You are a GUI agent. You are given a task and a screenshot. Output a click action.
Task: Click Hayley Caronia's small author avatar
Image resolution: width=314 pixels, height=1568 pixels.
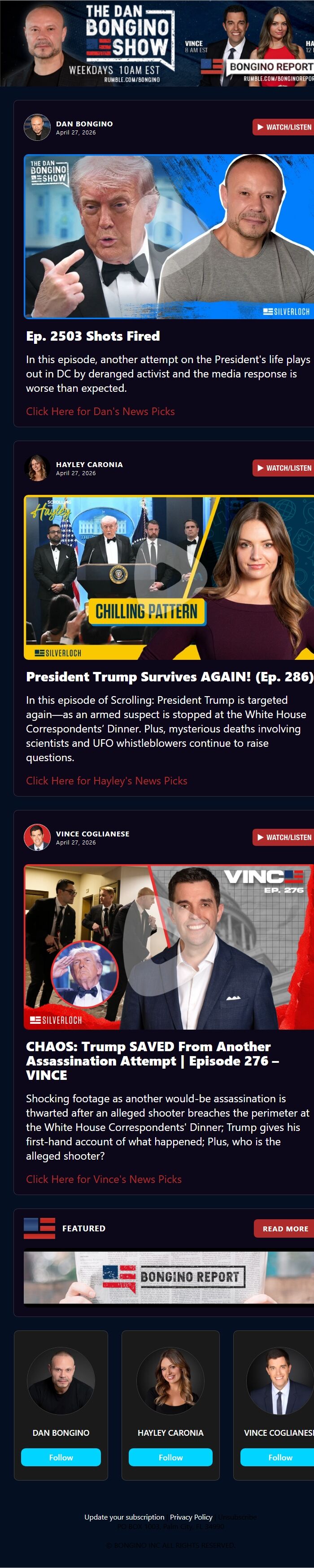click(x=37, y=468)
